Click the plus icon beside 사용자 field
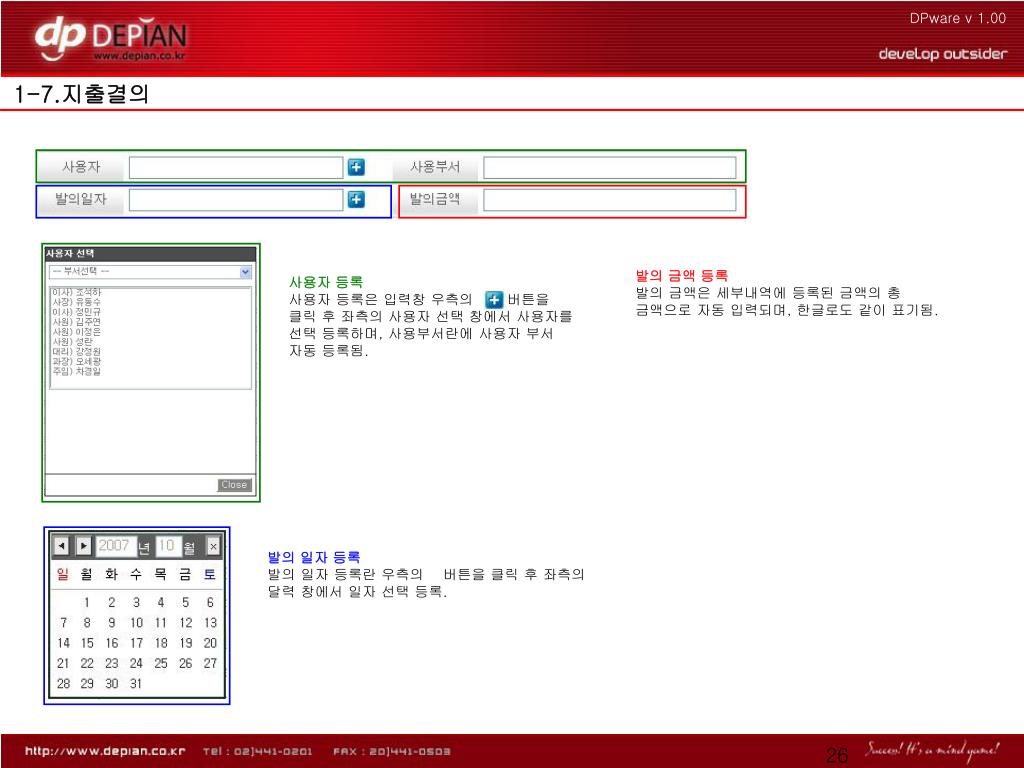The width and height of the screenshot is (1024, 768). (356, 167)
